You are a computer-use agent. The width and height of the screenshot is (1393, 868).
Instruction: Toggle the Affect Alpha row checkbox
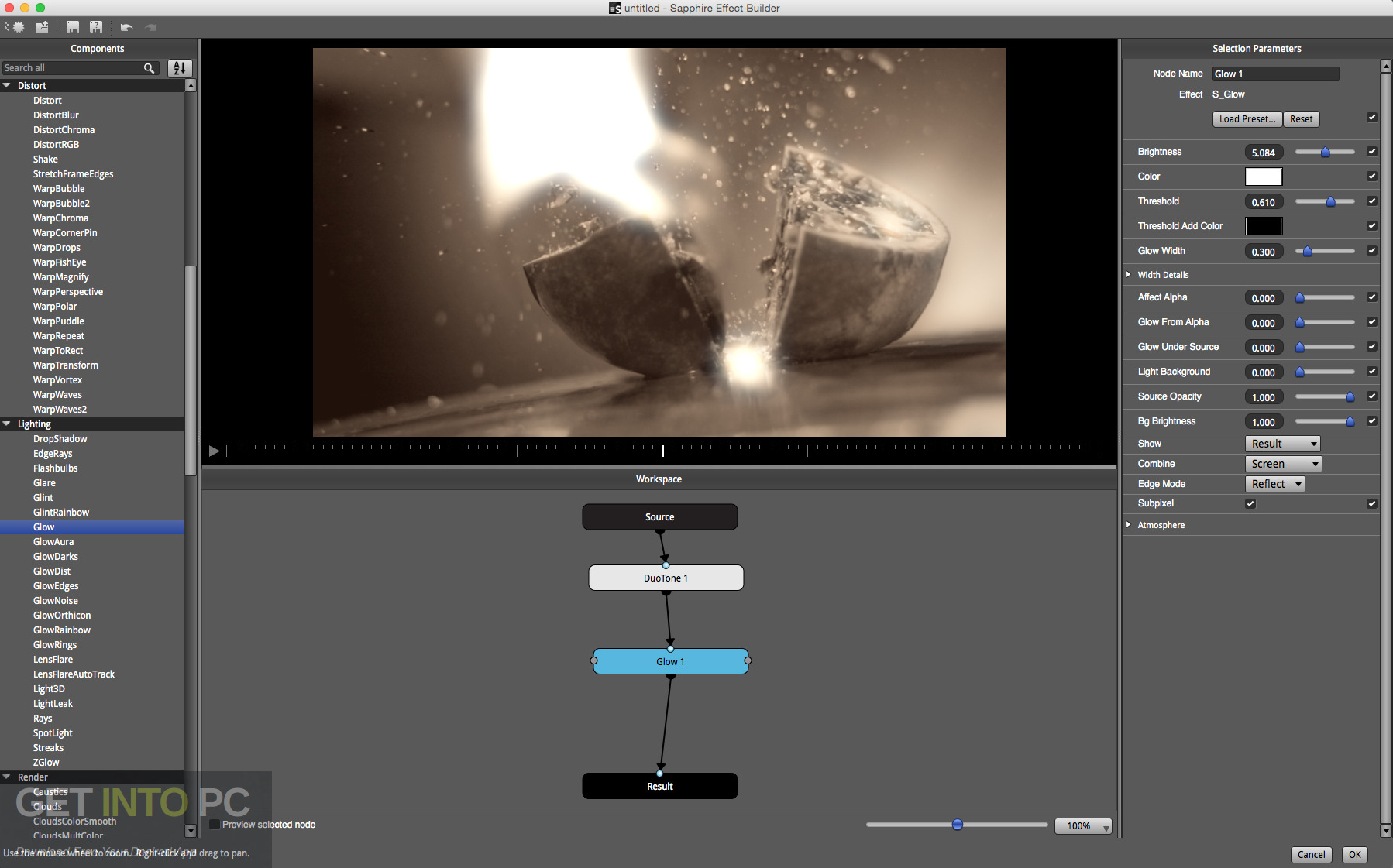coord(1372,297)
